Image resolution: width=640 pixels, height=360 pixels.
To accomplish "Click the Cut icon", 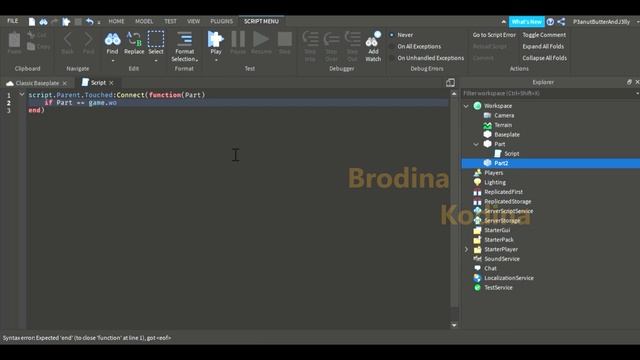I will tap(31, 35).
